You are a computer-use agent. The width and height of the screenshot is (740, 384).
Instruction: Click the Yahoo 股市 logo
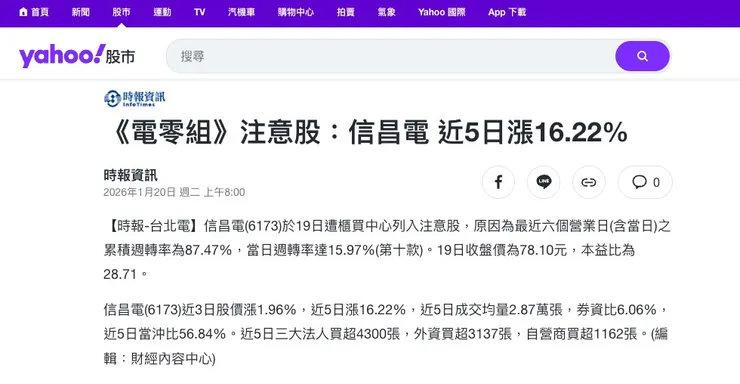(x=77, y=56)
